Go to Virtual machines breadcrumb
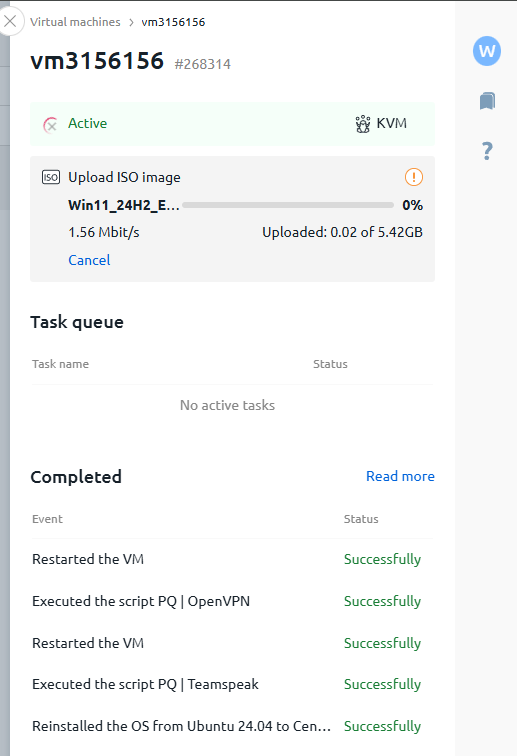Screen dimensions: 517x756 (75, 22)
